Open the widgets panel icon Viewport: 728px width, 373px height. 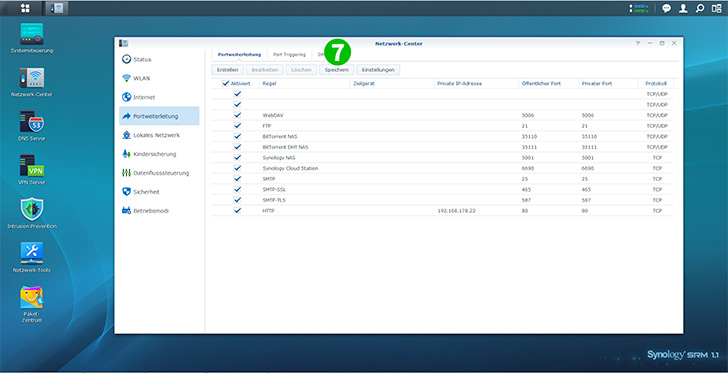point(716,8)
